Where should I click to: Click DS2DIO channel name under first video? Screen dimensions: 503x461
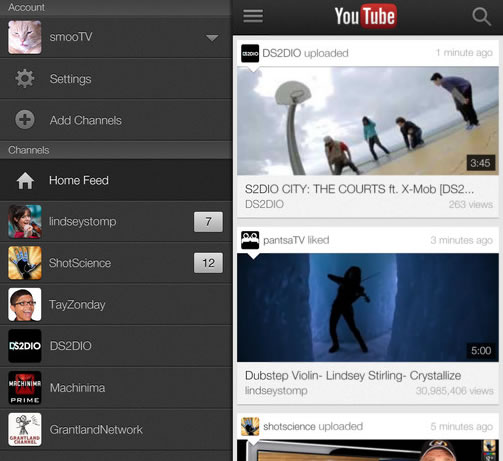click(264, 204)
